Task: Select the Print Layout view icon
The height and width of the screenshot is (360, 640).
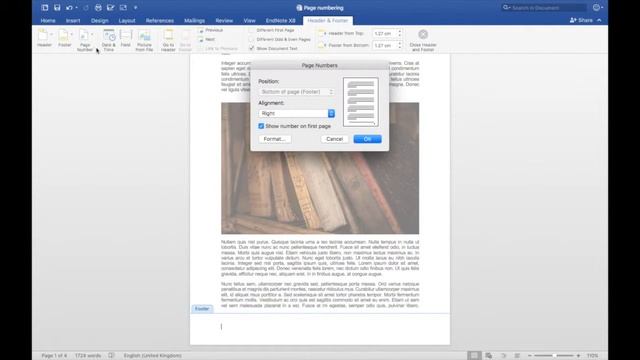Action: [473, 356]
